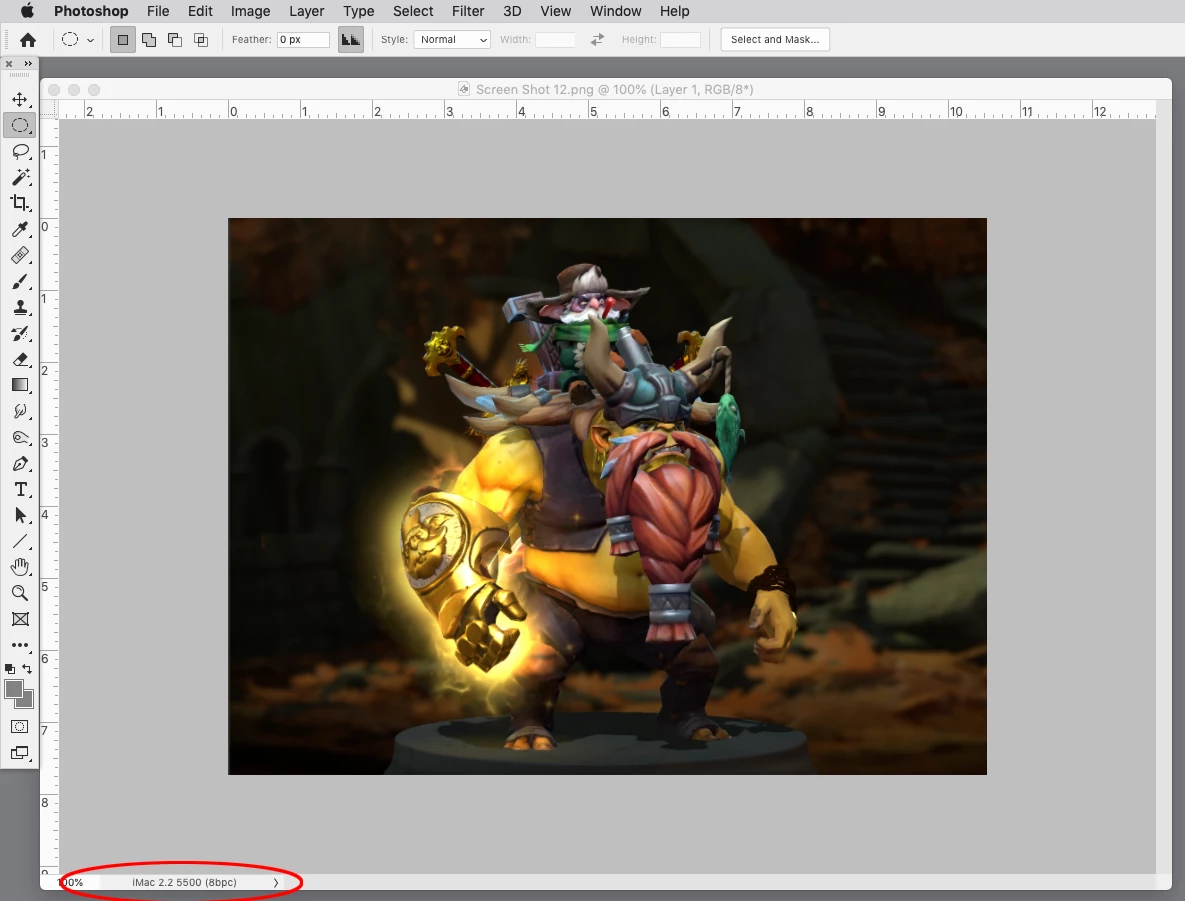
Task: Open the File menu
Action: click(158, 11)
